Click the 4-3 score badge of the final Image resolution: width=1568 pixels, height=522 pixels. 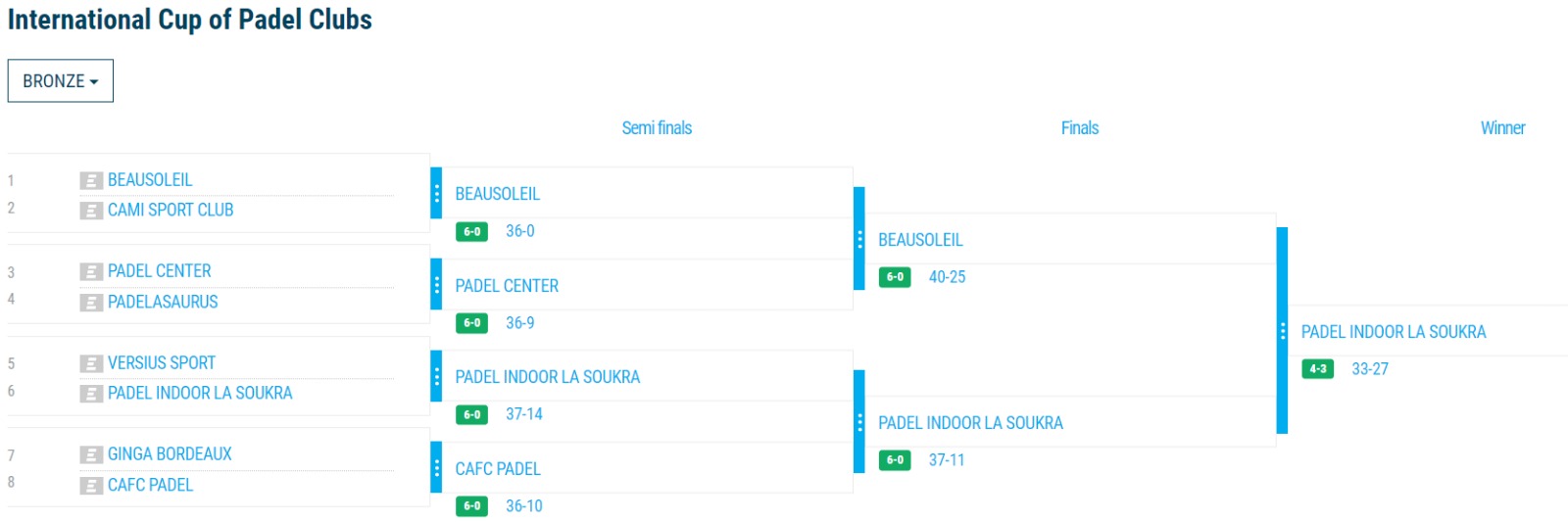[1318, 369]
